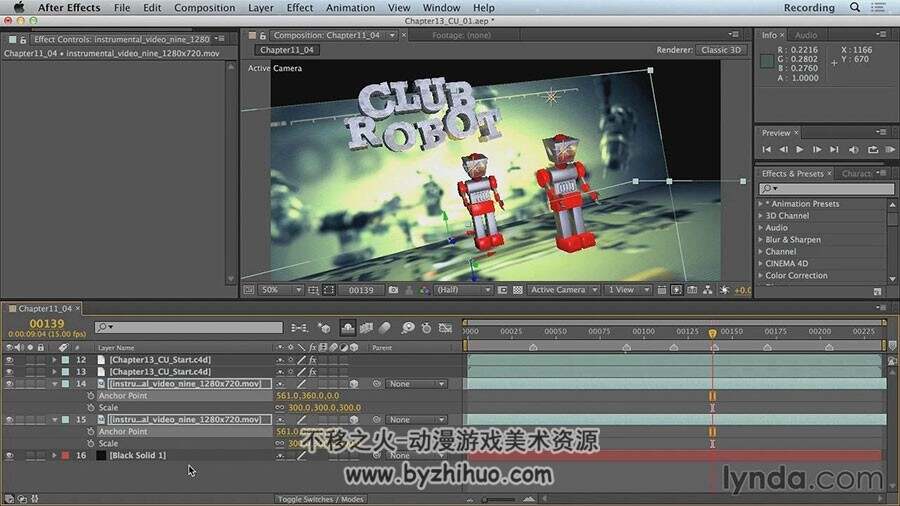
Task: Switch to the Audio panel tab
Action: (805, 35)
